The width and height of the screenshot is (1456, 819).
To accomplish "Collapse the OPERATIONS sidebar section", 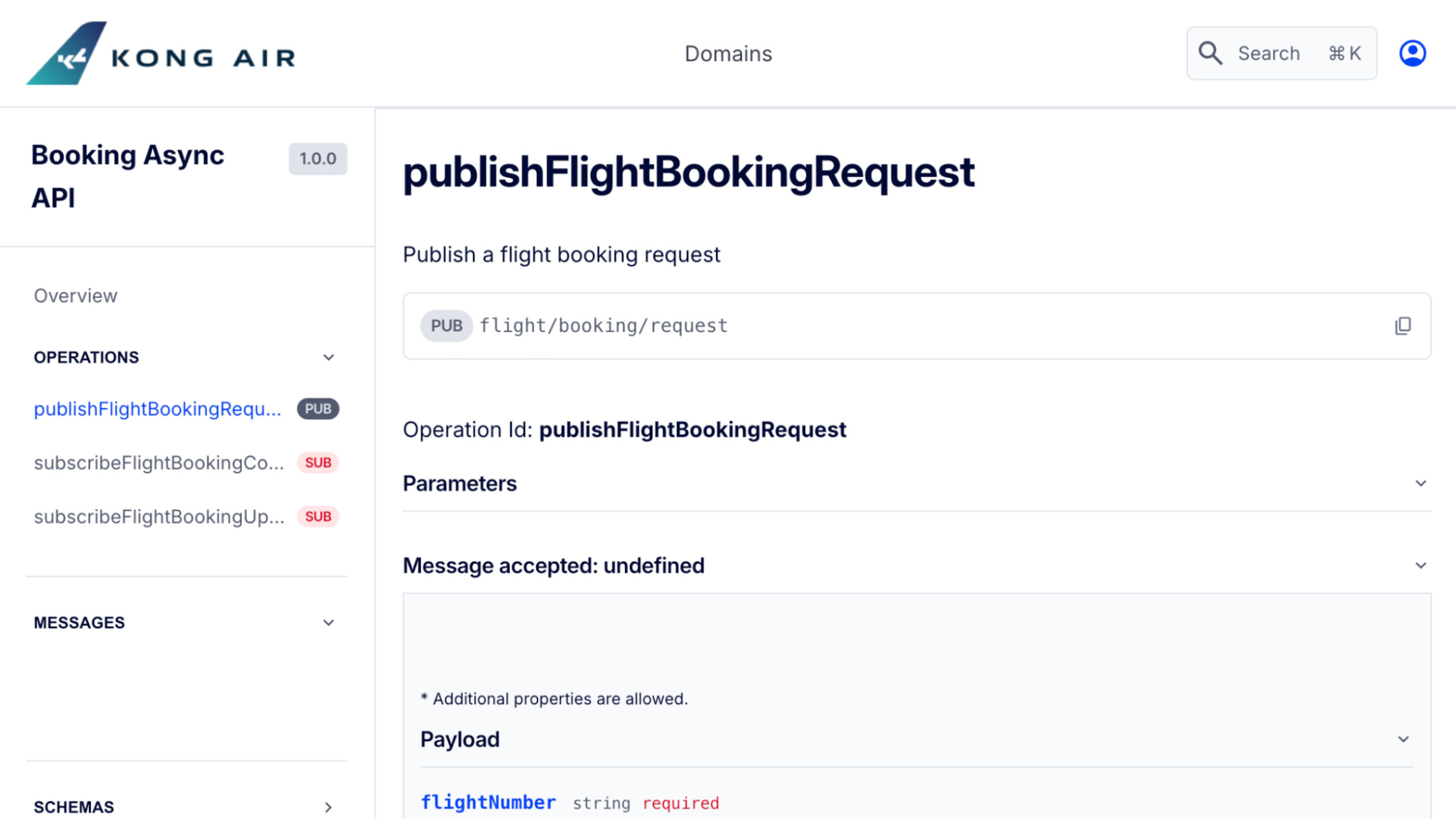I will point(328,358).
